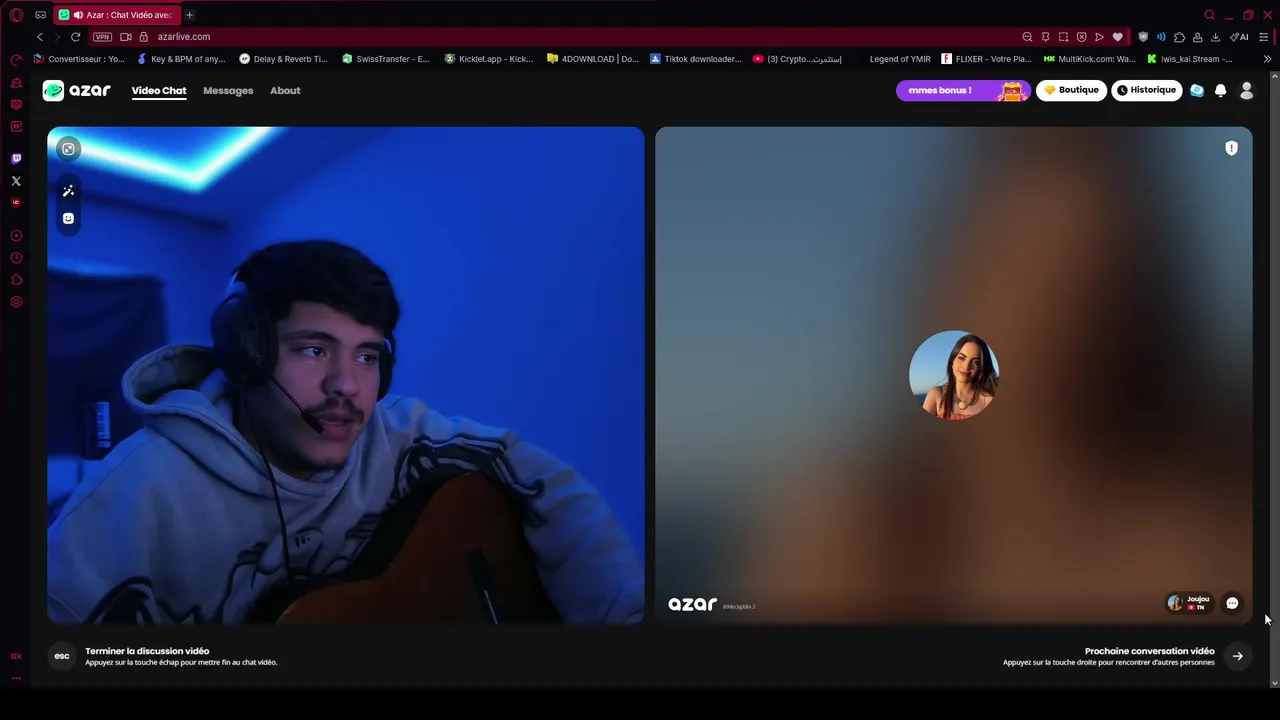Open the SwissTransfer bookmark

click(x=385, y=59)
